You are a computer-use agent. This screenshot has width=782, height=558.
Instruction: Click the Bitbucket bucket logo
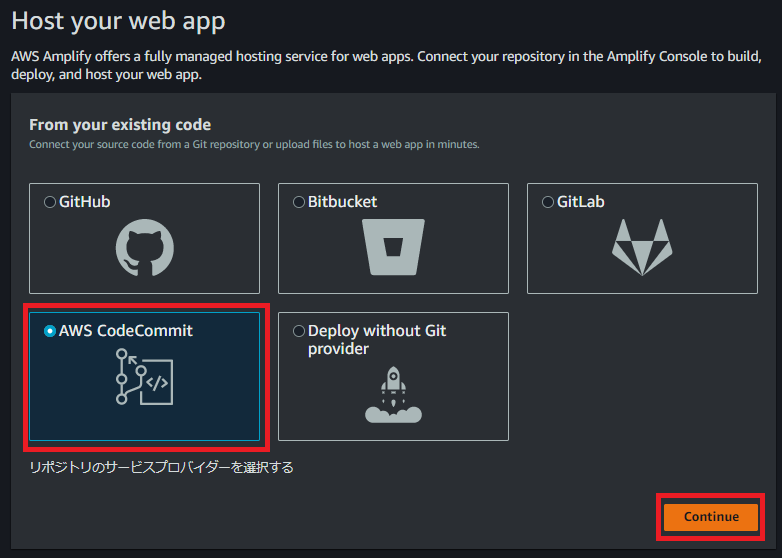click(x=393, y=247)
